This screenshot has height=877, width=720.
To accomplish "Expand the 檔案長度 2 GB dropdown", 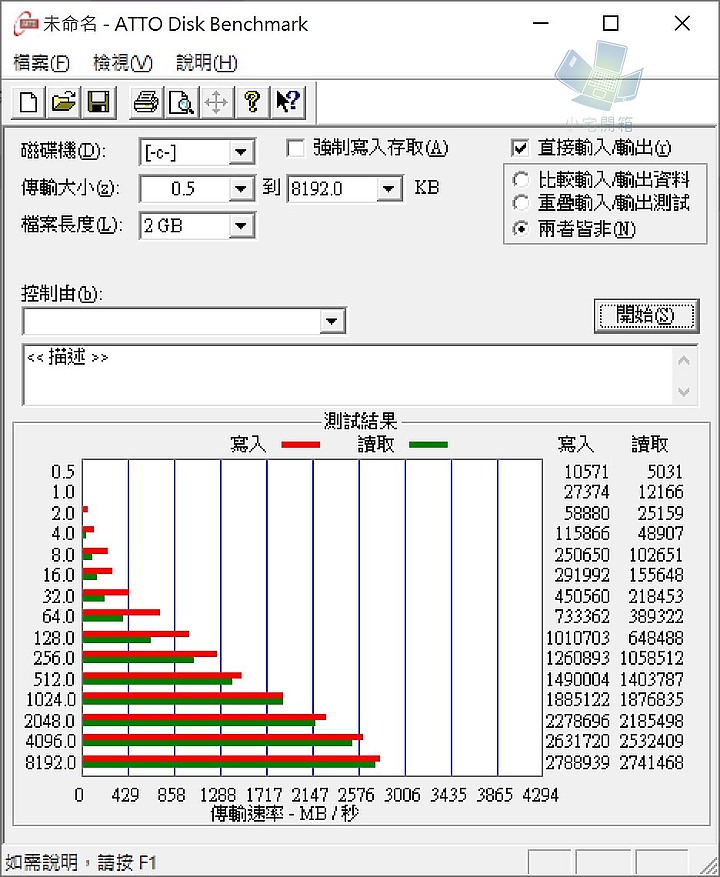I will [x=241, y=226].
